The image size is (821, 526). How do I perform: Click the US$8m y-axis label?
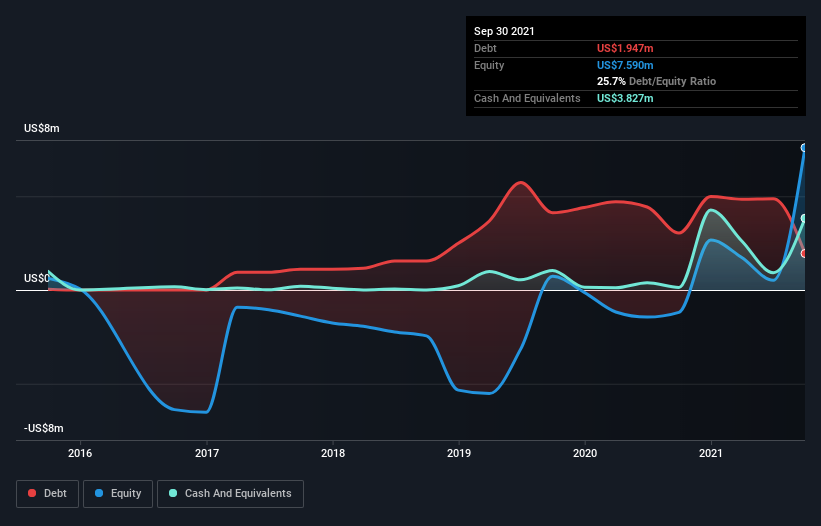(x=42, y=129)
